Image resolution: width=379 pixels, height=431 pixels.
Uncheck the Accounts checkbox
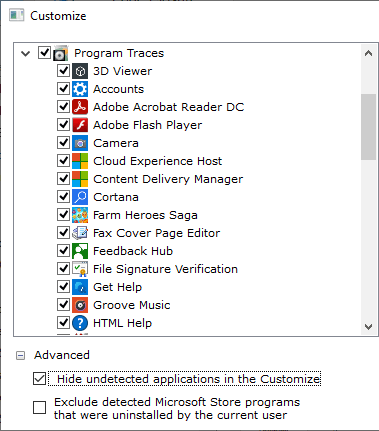(63, 89)
